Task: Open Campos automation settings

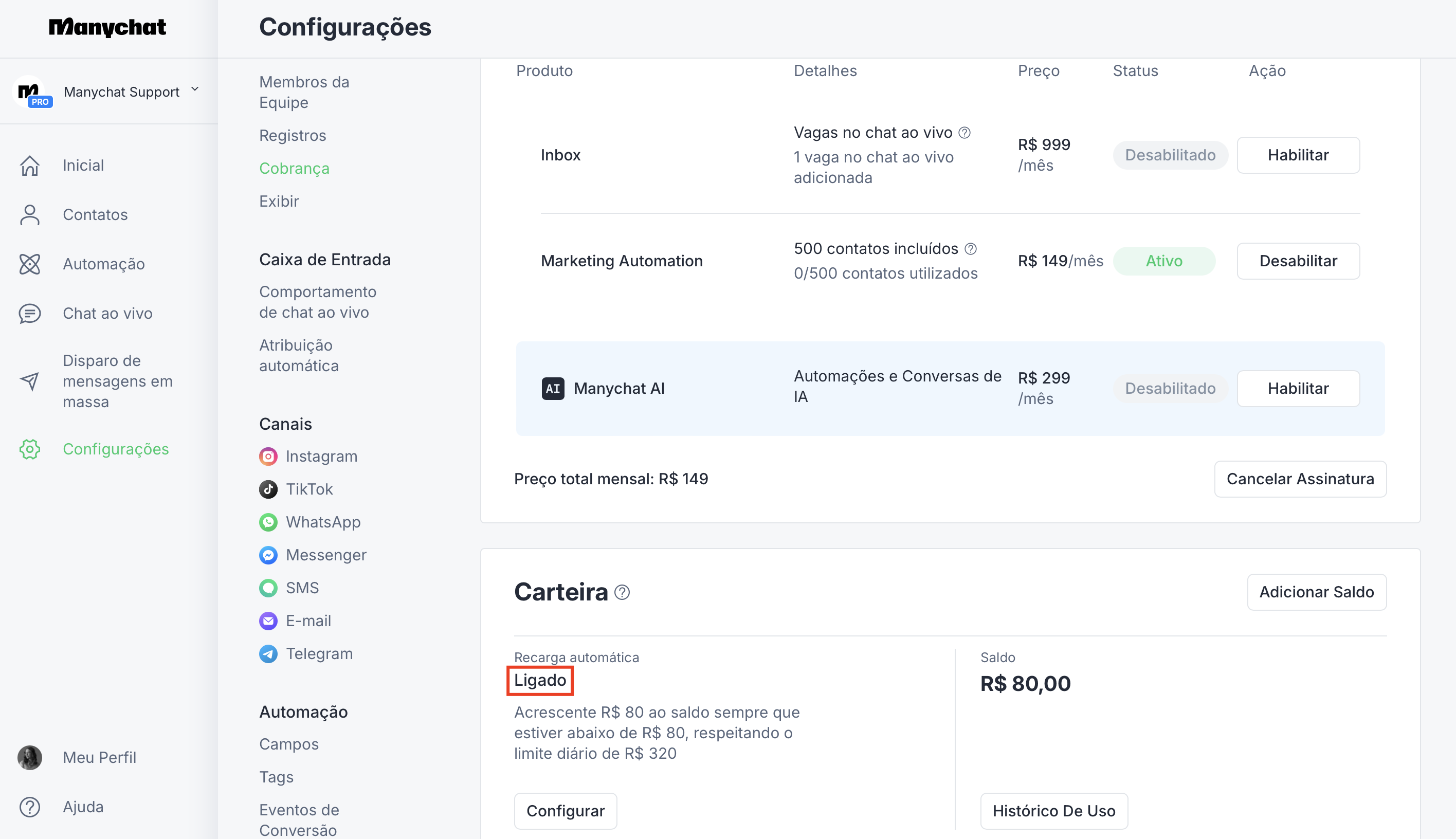Action: 288,744
